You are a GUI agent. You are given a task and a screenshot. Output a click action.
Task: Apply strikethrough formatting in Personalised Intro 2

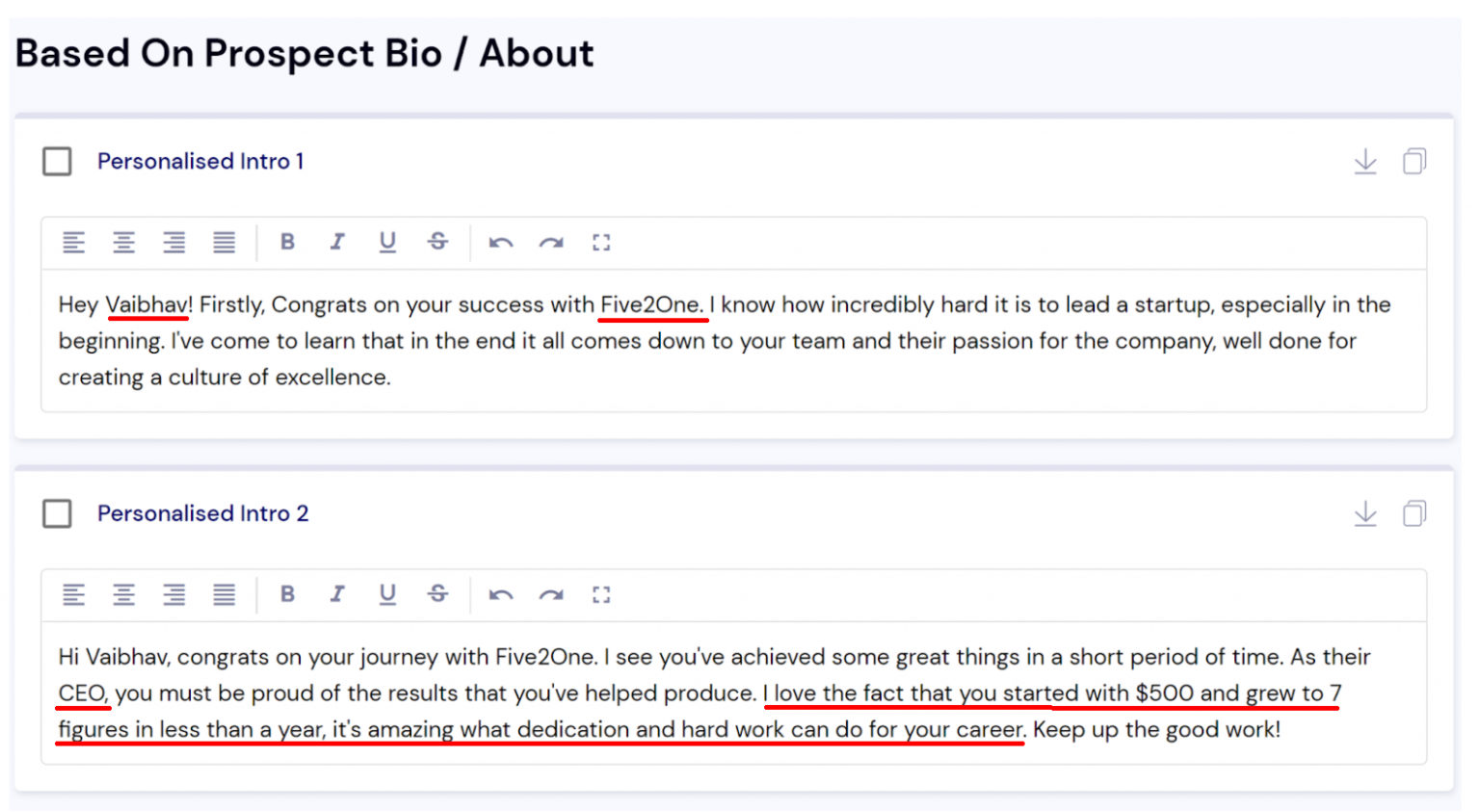click(x=437, y=594)
